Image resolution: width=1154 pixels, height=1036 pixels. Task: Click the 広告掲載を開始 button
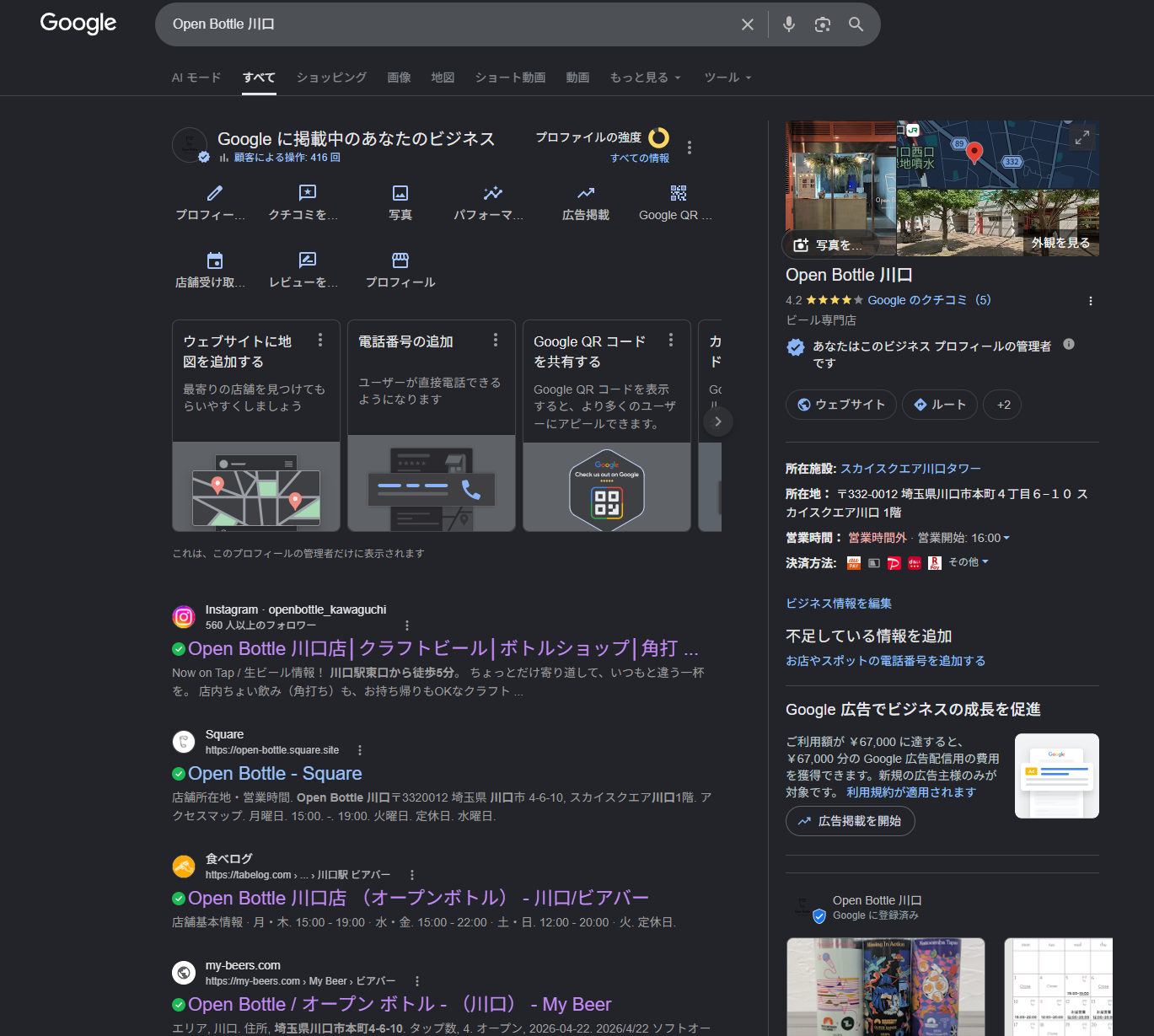point(851,821)
